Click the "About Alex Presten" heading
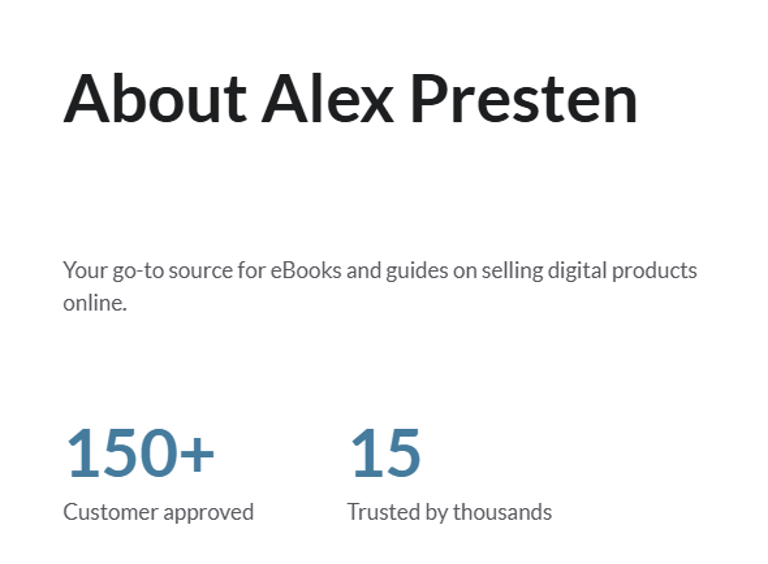 350,99
